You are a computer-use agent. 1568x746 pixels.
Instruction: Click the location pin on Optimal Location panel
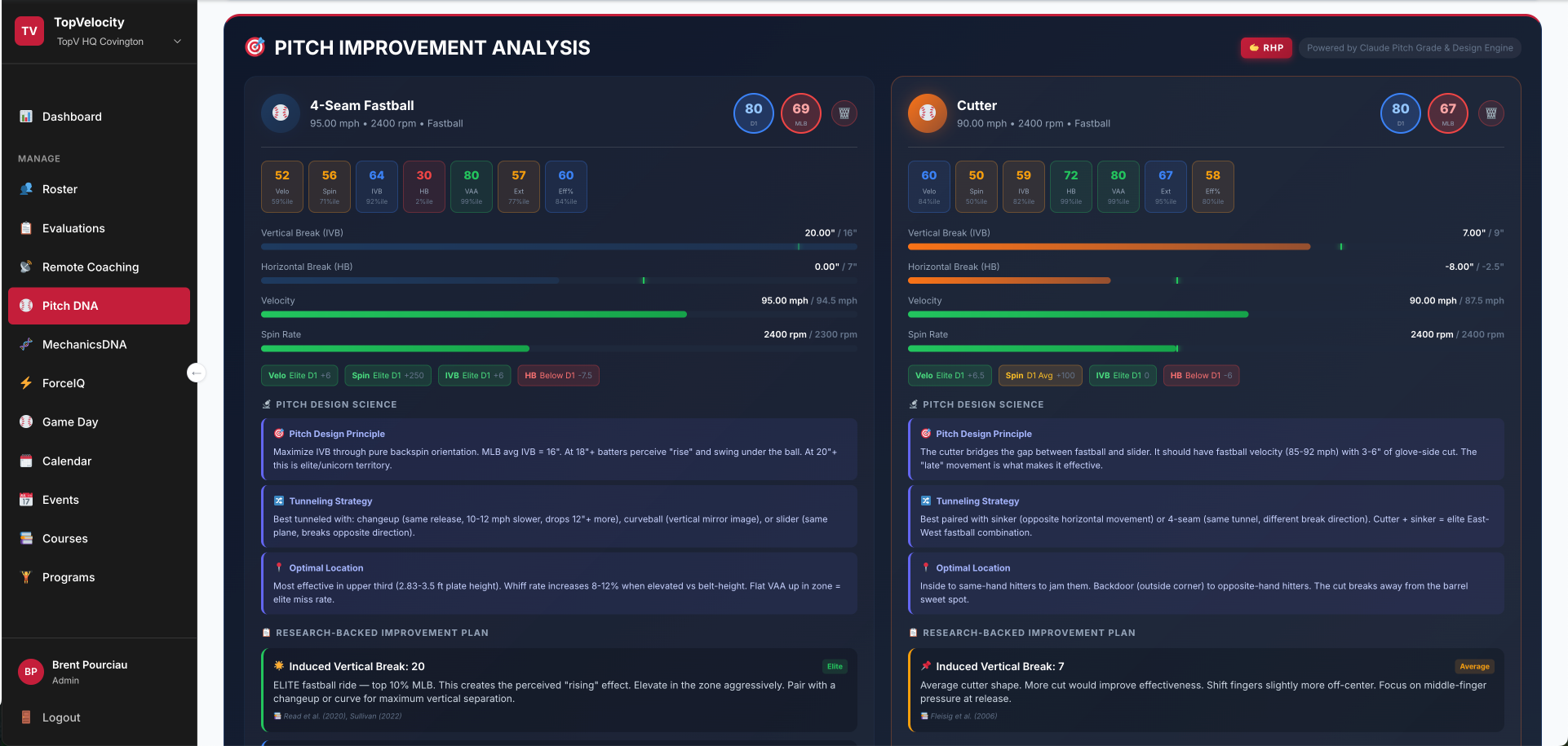278,567
